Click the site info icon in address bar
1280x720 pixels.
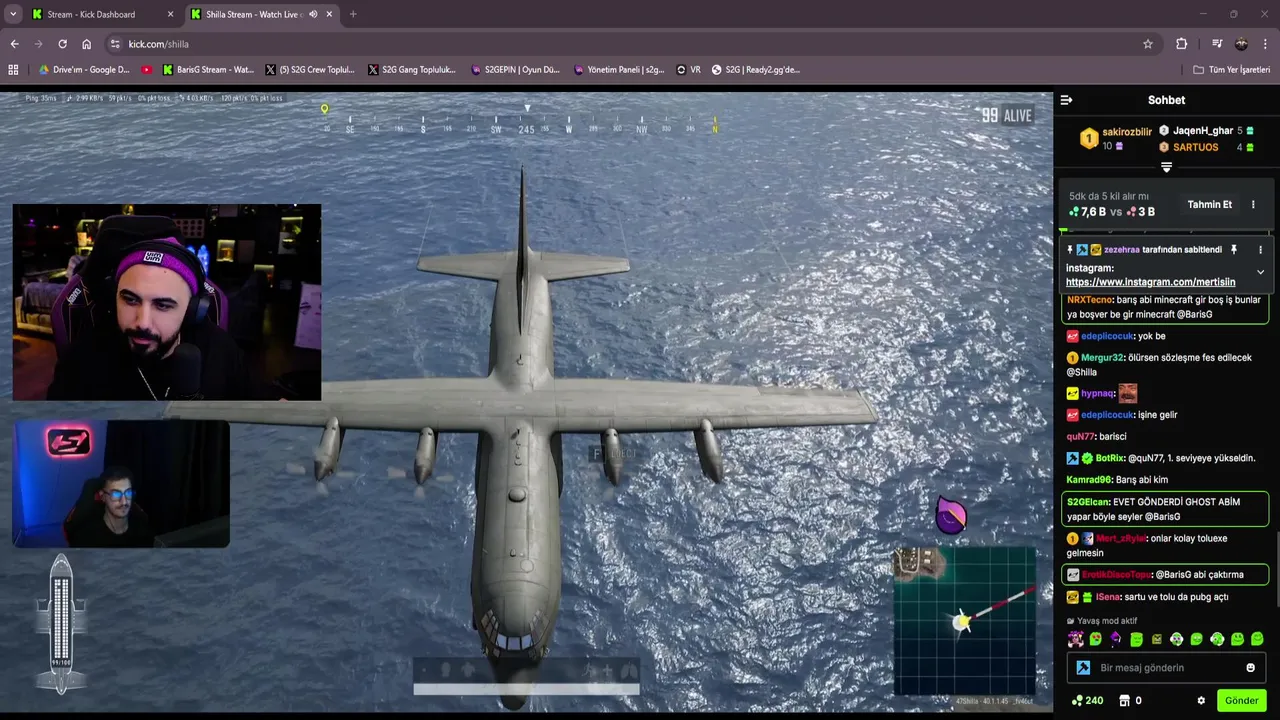115,44
